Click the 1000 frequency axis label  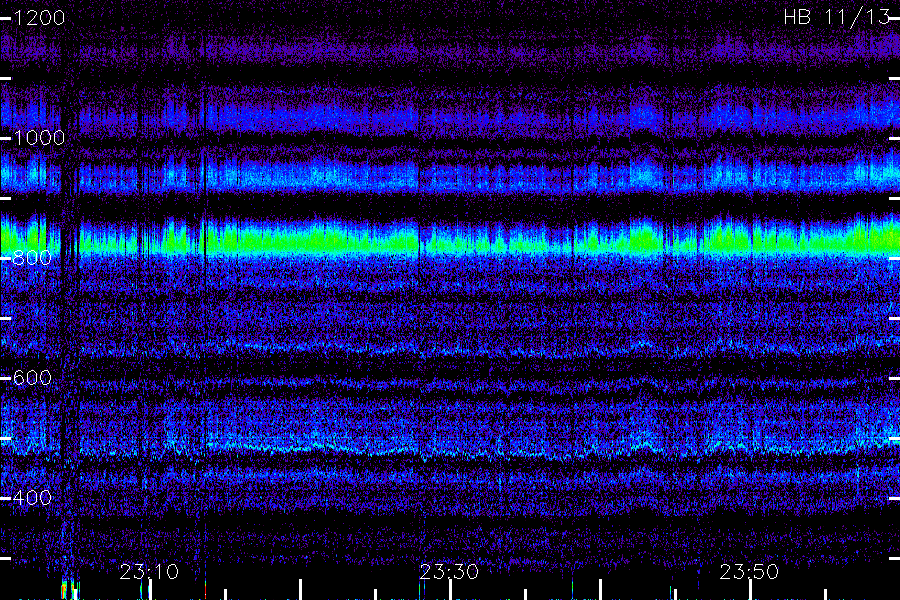[39, 138]
